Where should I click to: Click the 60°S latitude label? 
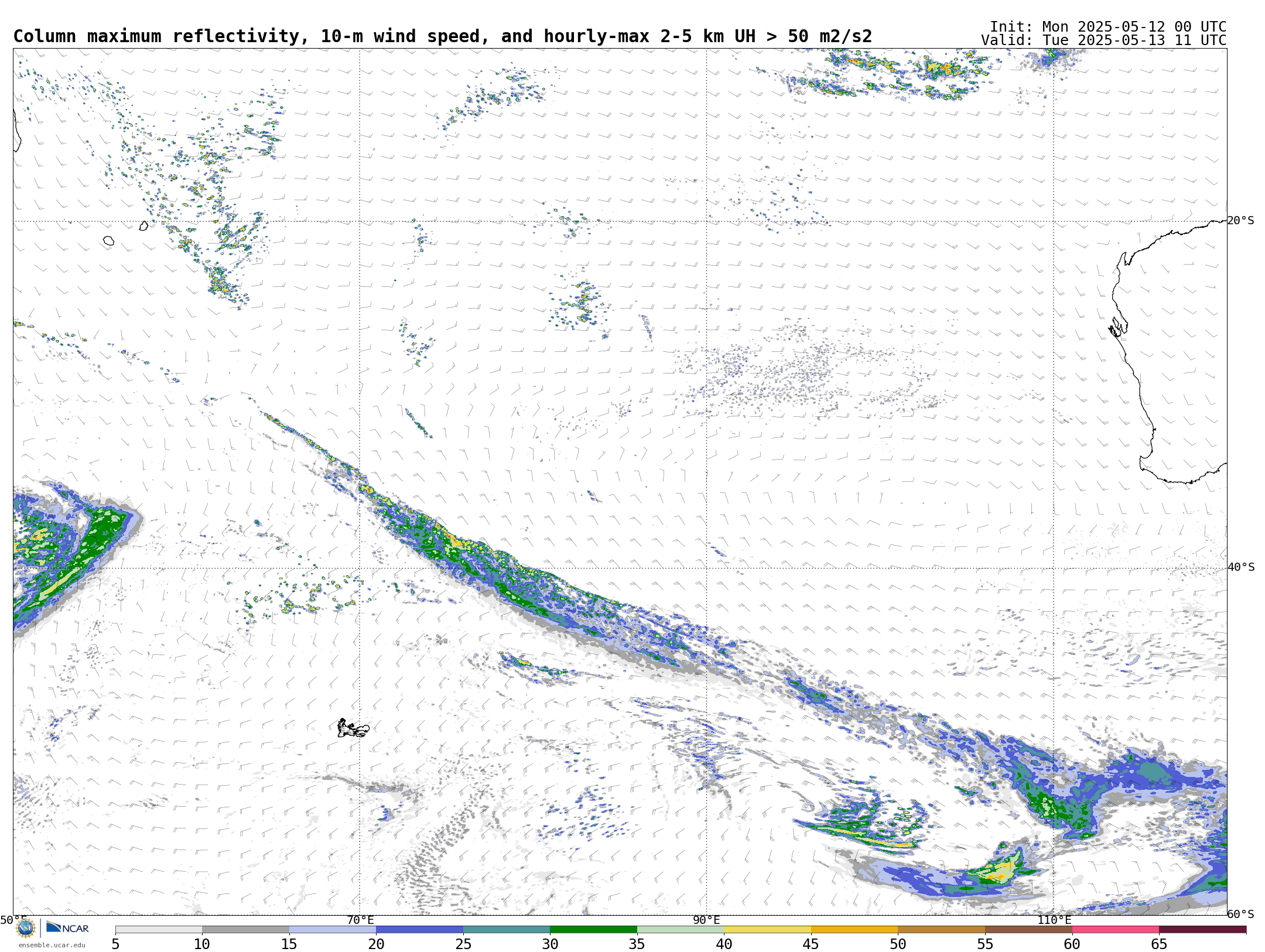coord(1241,914)
